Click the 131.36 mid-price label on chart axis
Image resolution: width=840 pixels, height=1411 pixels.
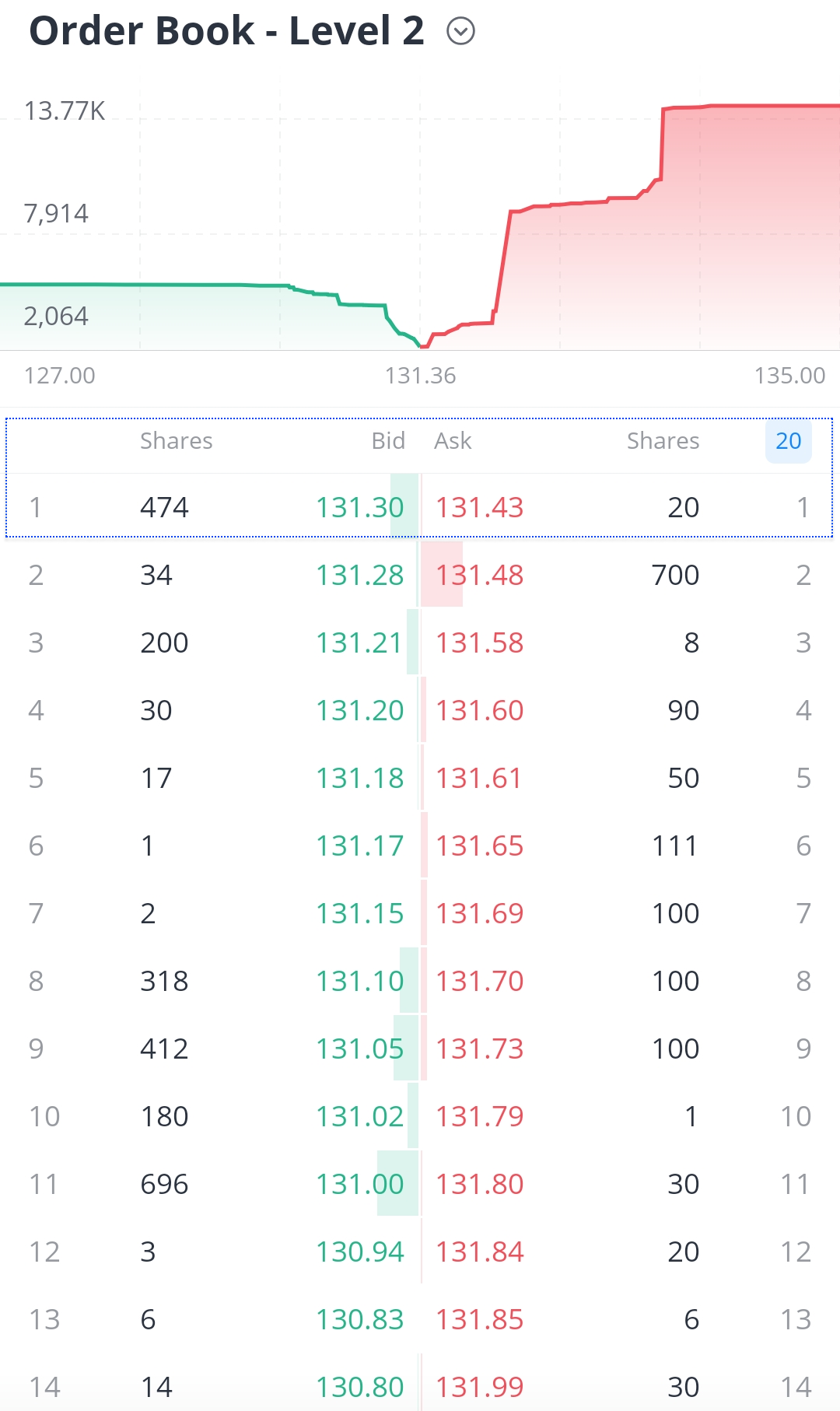click(420, 376)
